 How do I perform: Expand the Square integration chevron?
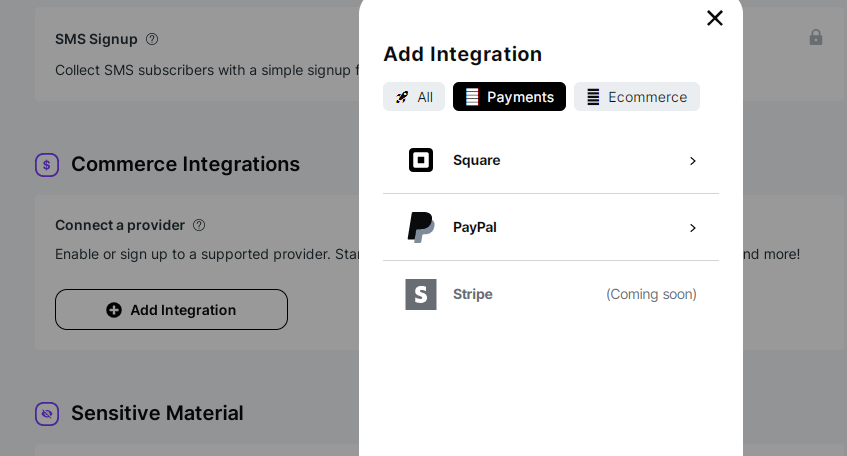click(692, 161)
